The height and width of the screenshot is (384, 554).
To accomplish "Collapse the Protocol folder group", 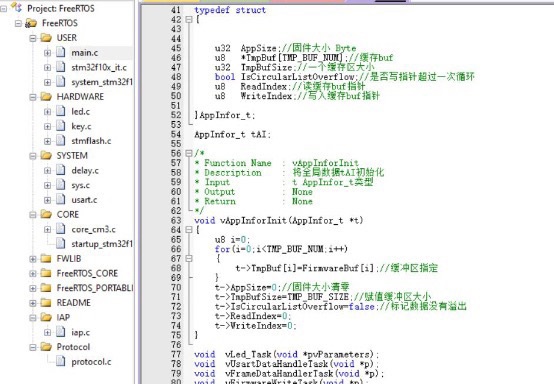I will tap(33, 347).
